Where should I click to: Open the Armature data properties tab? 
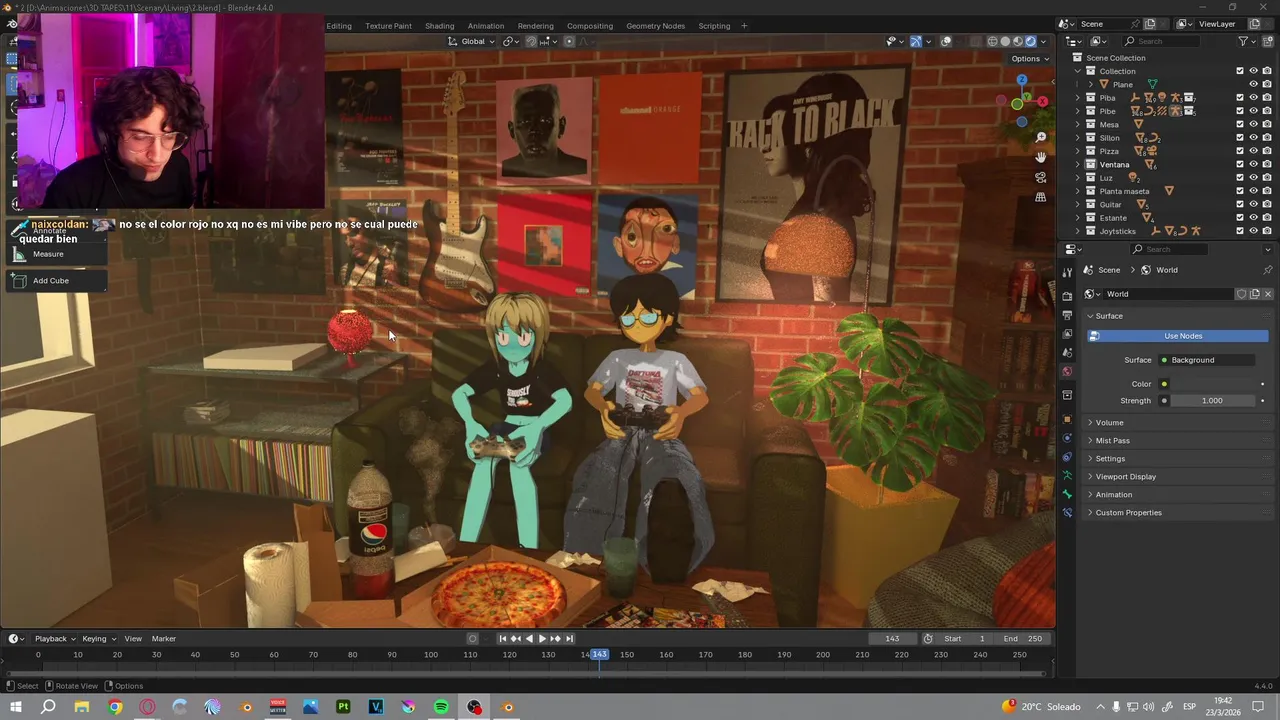point(1067,476)
